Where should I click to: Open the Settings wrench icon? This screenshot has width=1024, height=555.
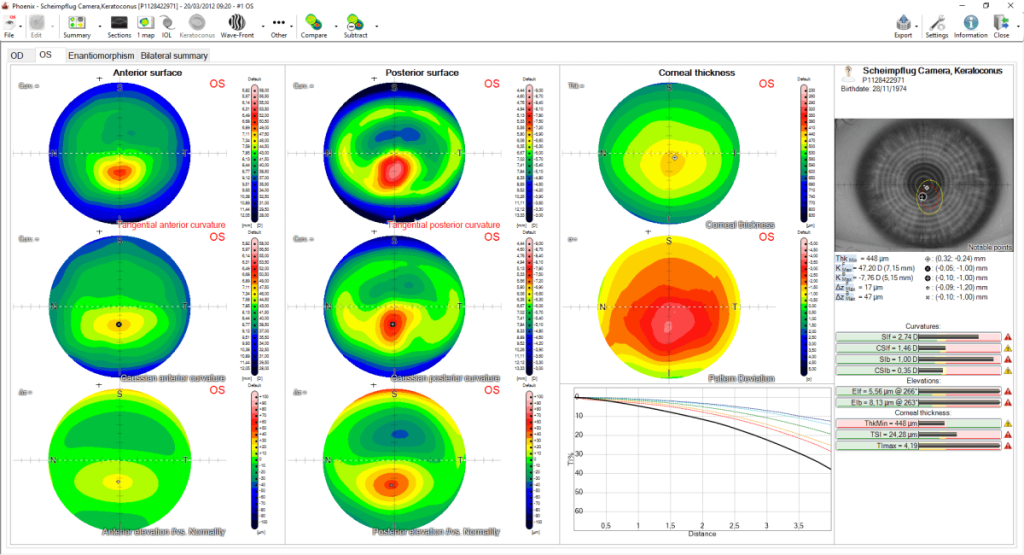[937, 22]
